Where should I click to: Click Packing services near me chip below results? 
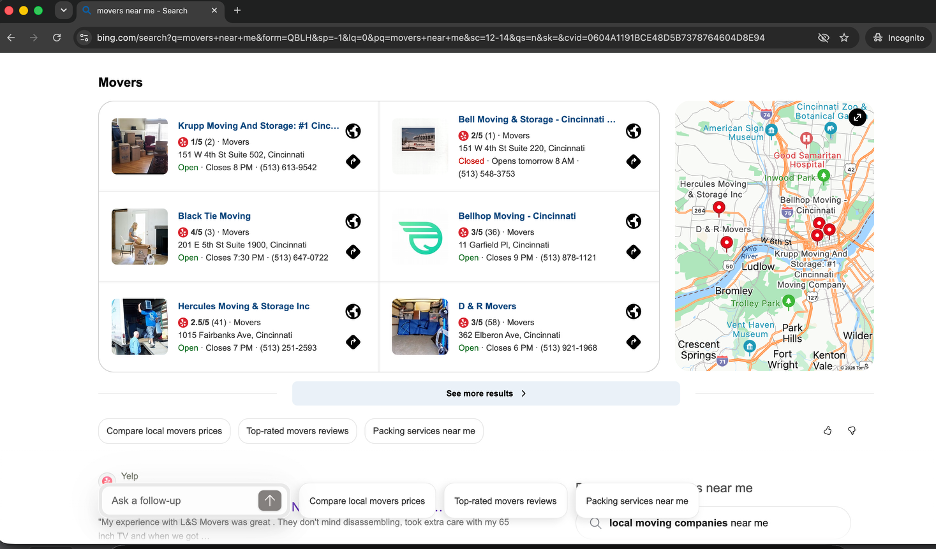pos(424,431)
